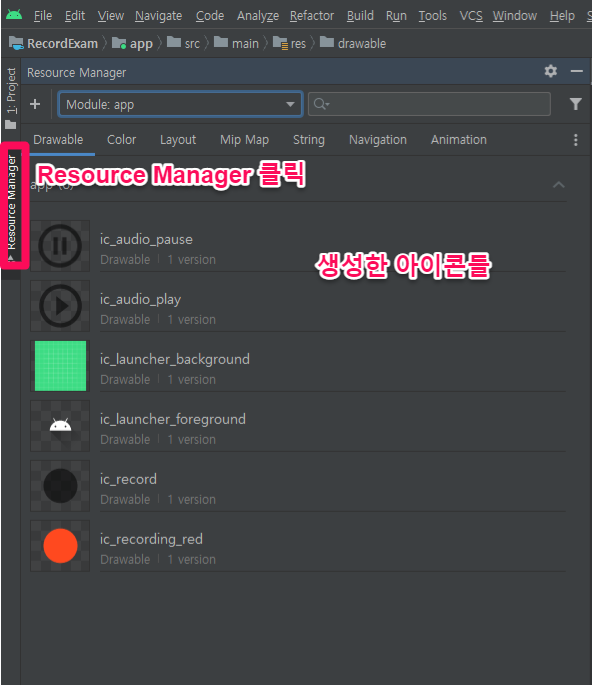This screenshot has height=685, width=592.
Task: Add a new resource with the plus button
Action: (x=35, y=104)
